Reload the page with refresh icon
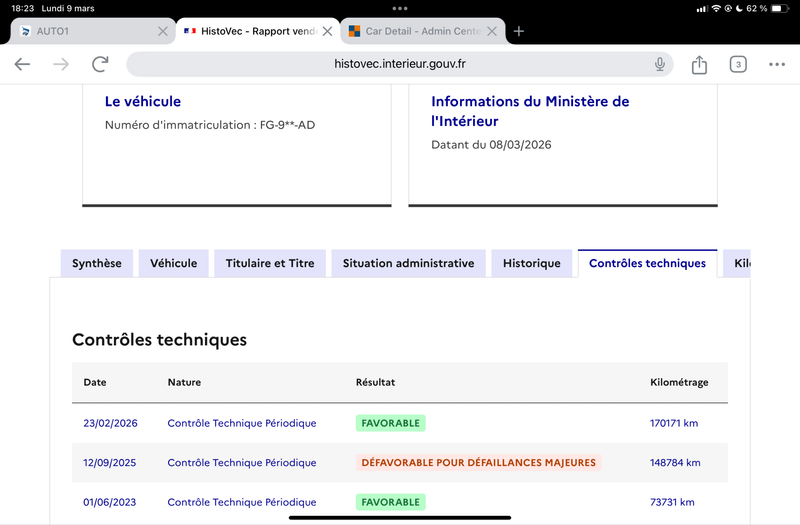The width and height of the screenshot is (800, 525). coord(100,65)
